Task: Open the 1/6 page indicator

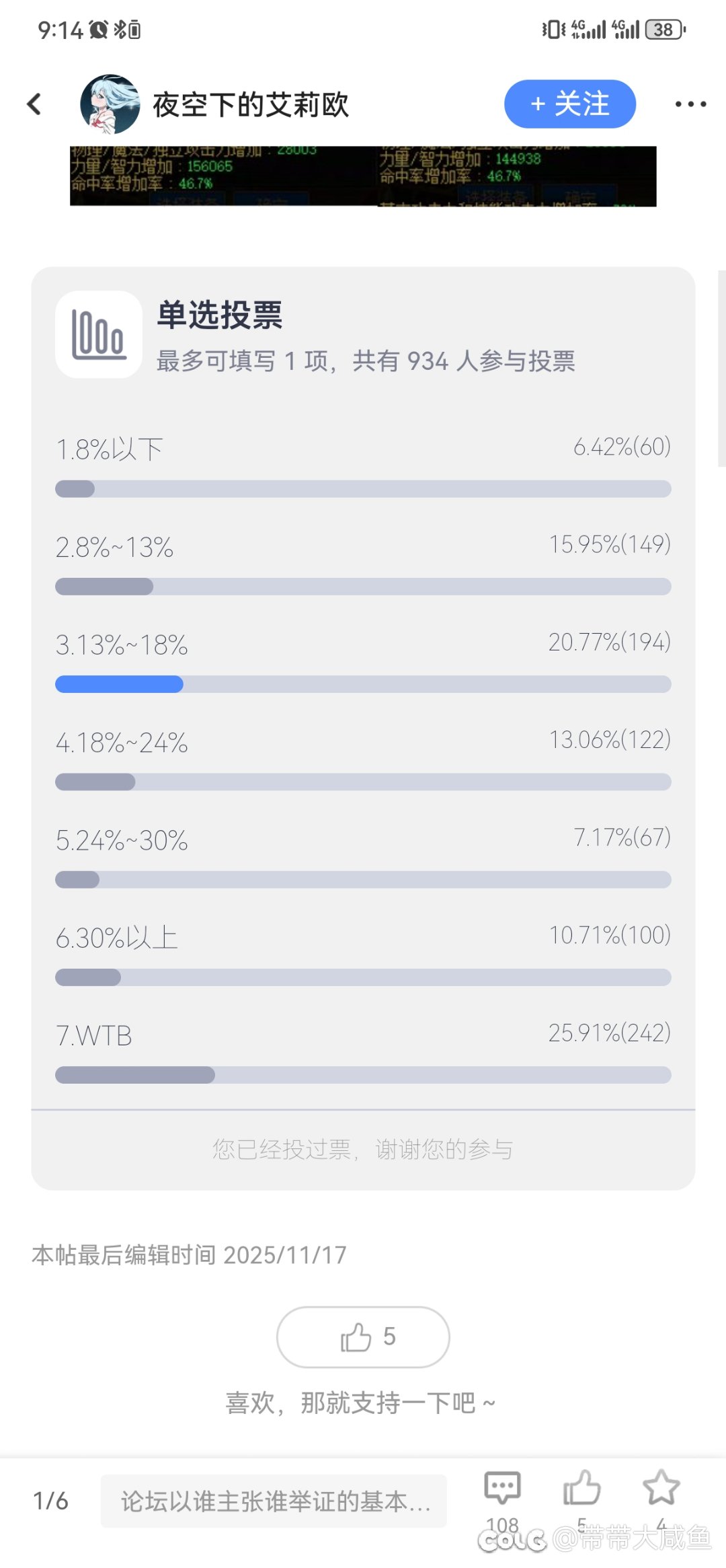Action: click(x=50, y=1501)
